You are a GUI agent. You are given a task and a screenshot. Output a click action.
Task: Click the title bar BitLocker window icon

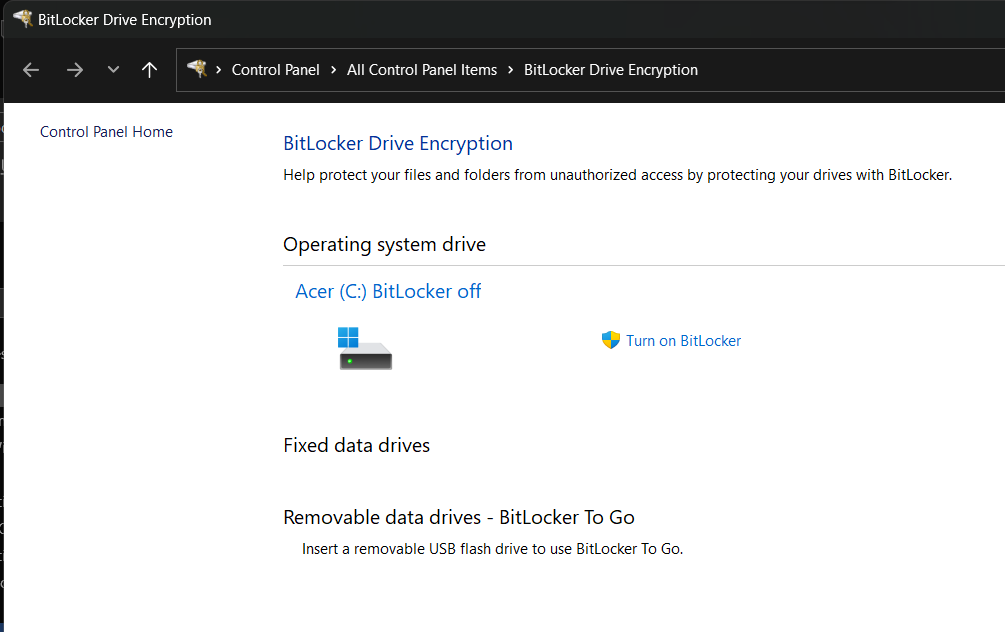point(22,19)
